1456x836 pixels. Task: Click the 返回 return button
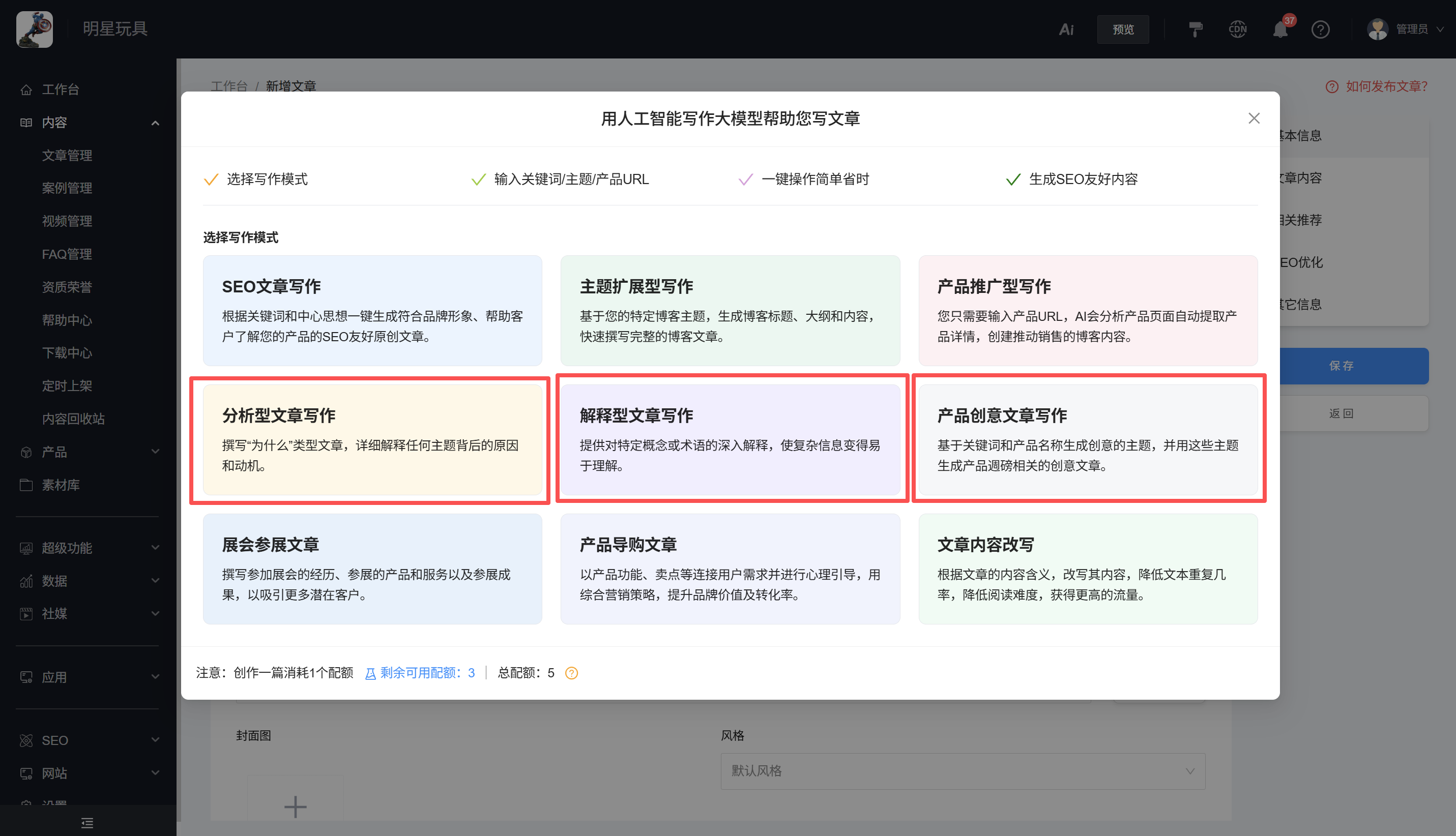coord(1342,413)
